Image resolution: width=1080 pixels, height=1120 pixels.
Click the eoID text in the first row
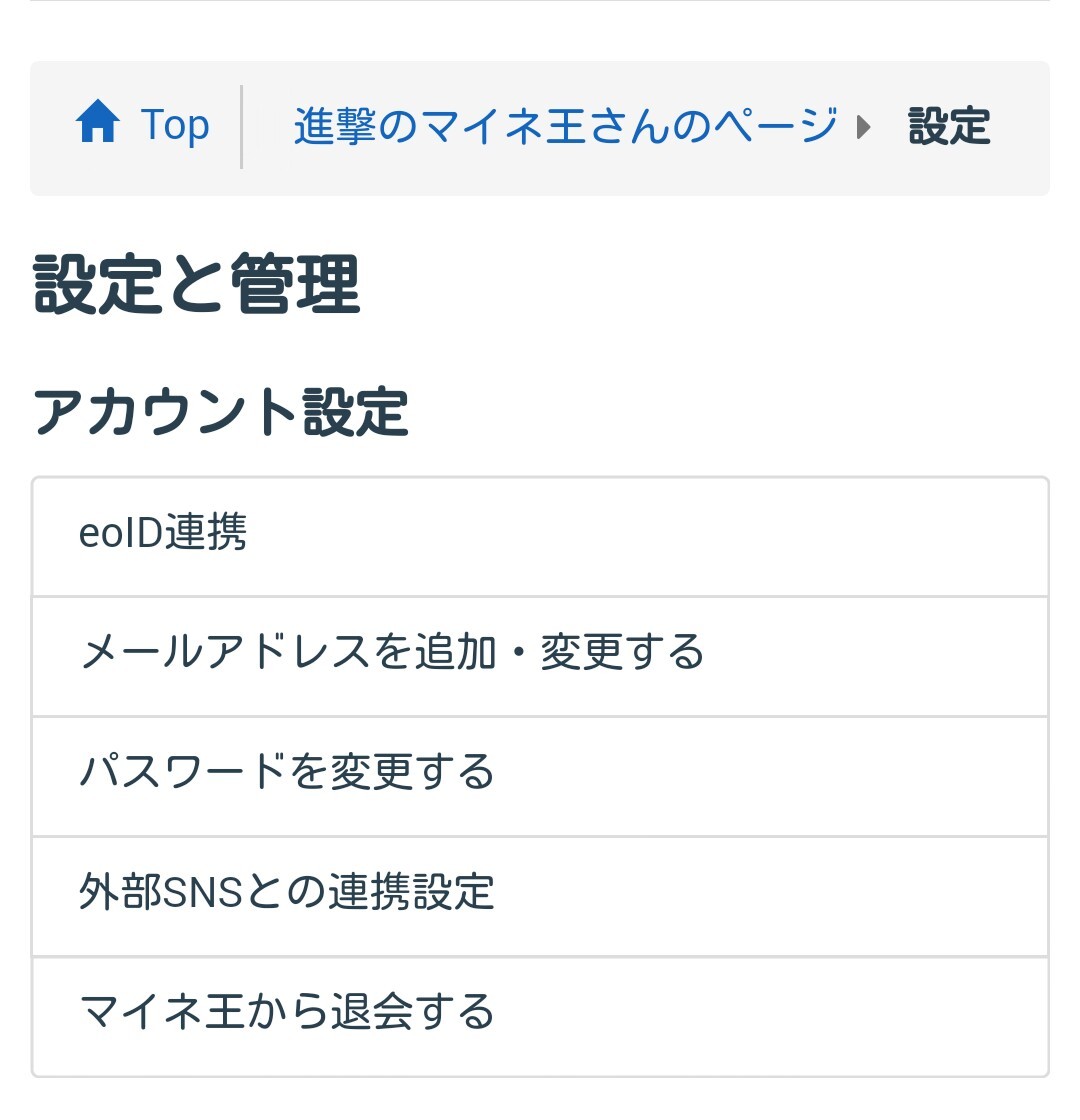point(122,534)
